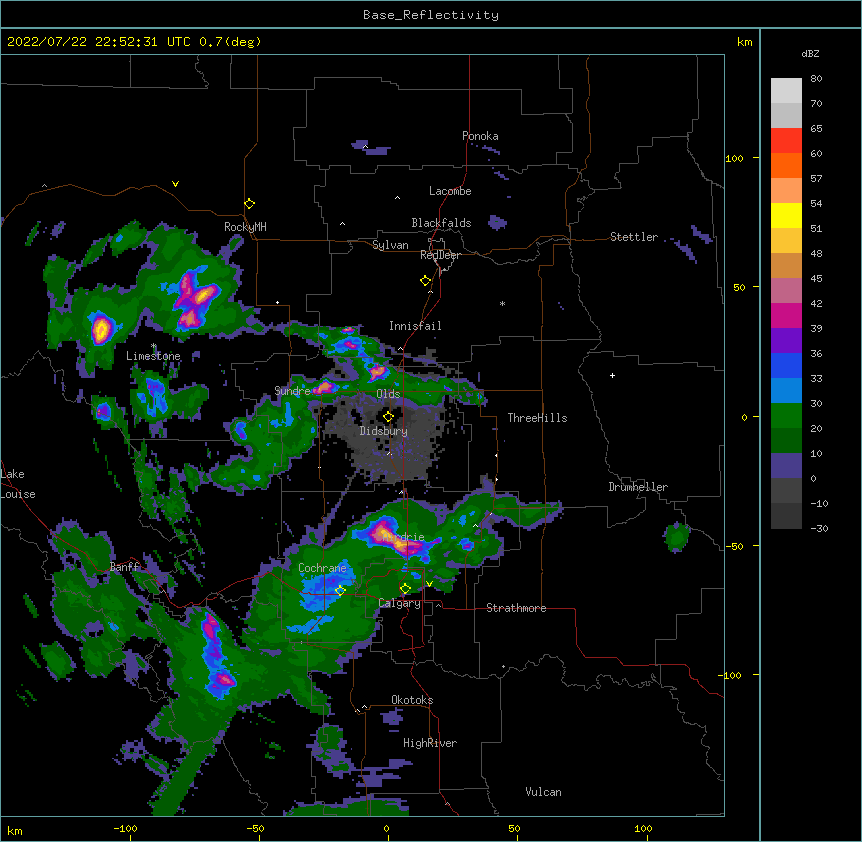
Task: Pick the purple 36–39 dBZ legend swatch
Action: click(786, 341)
